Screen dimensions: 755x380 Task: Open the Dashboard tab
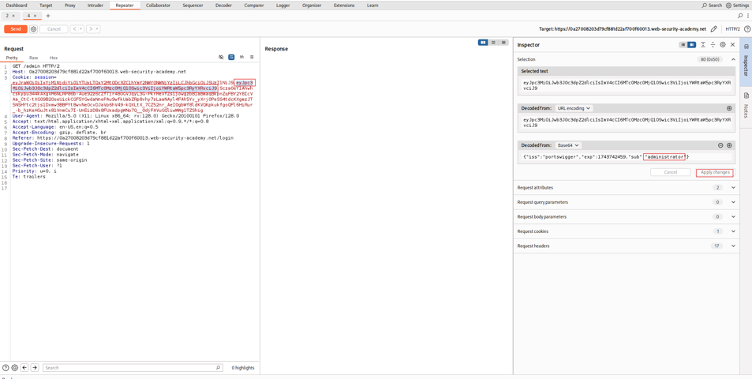(16, 5)
